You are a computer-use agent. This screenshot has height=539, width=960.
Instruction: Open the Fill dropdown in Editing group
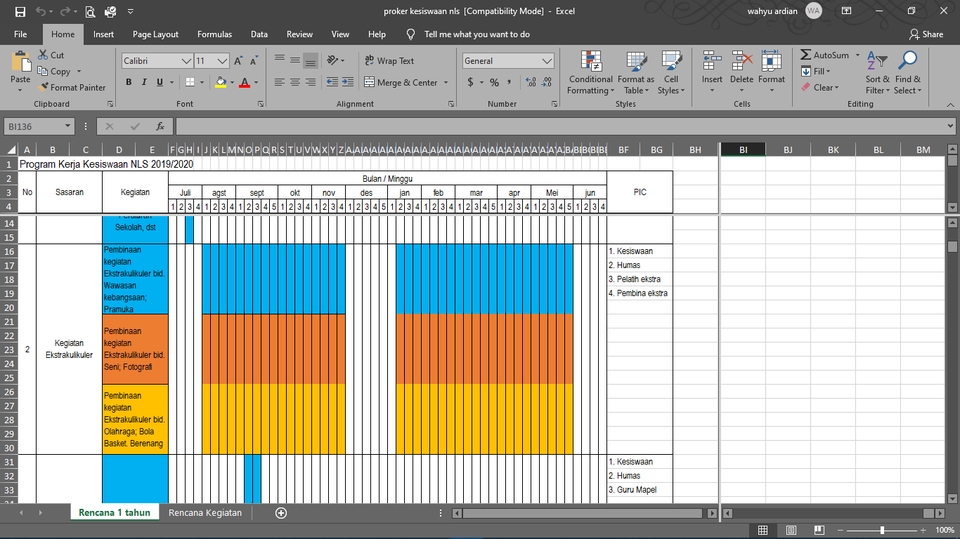816,71
